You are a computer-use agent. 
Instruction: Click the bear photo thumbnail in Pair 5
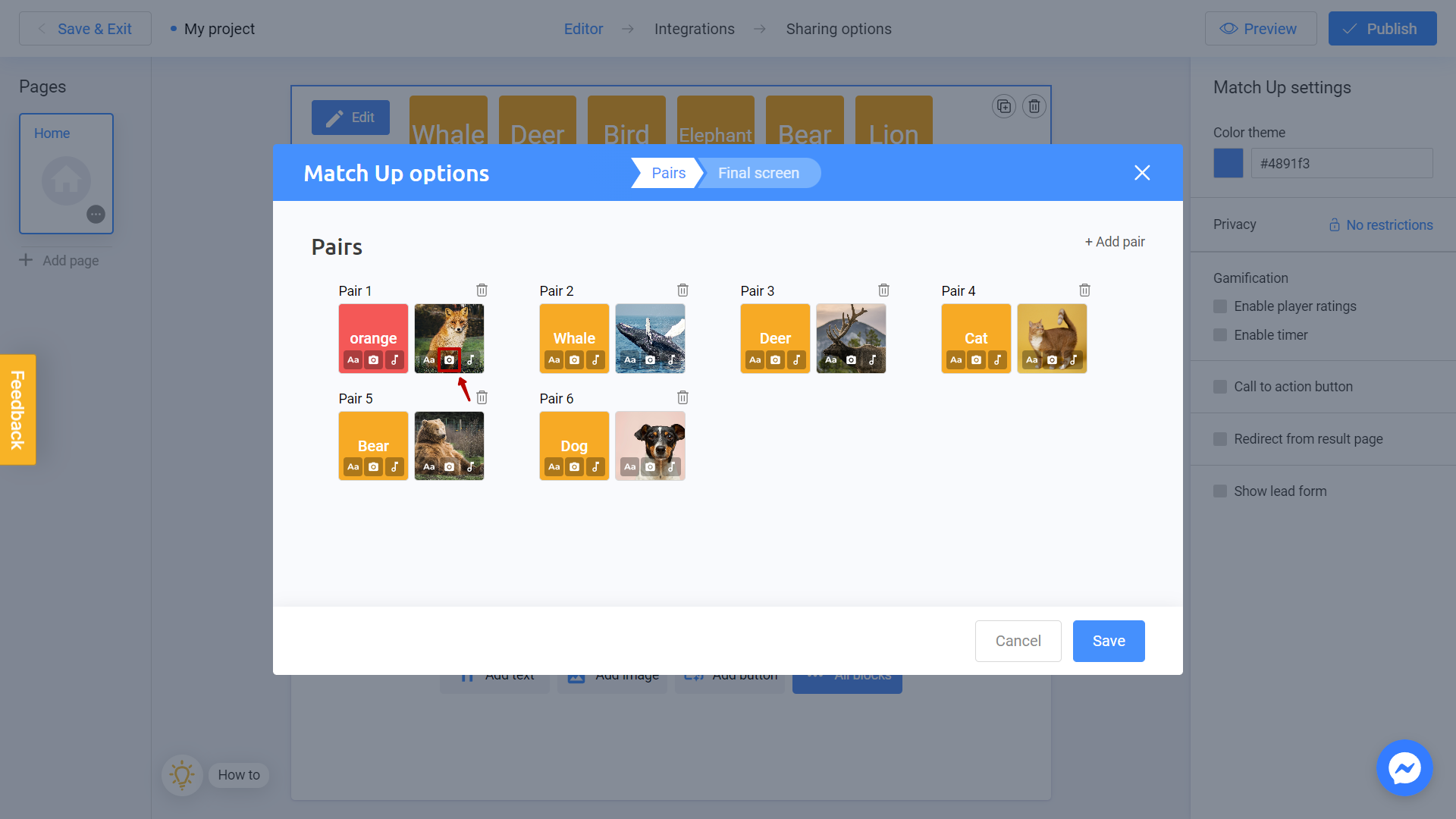449,446
